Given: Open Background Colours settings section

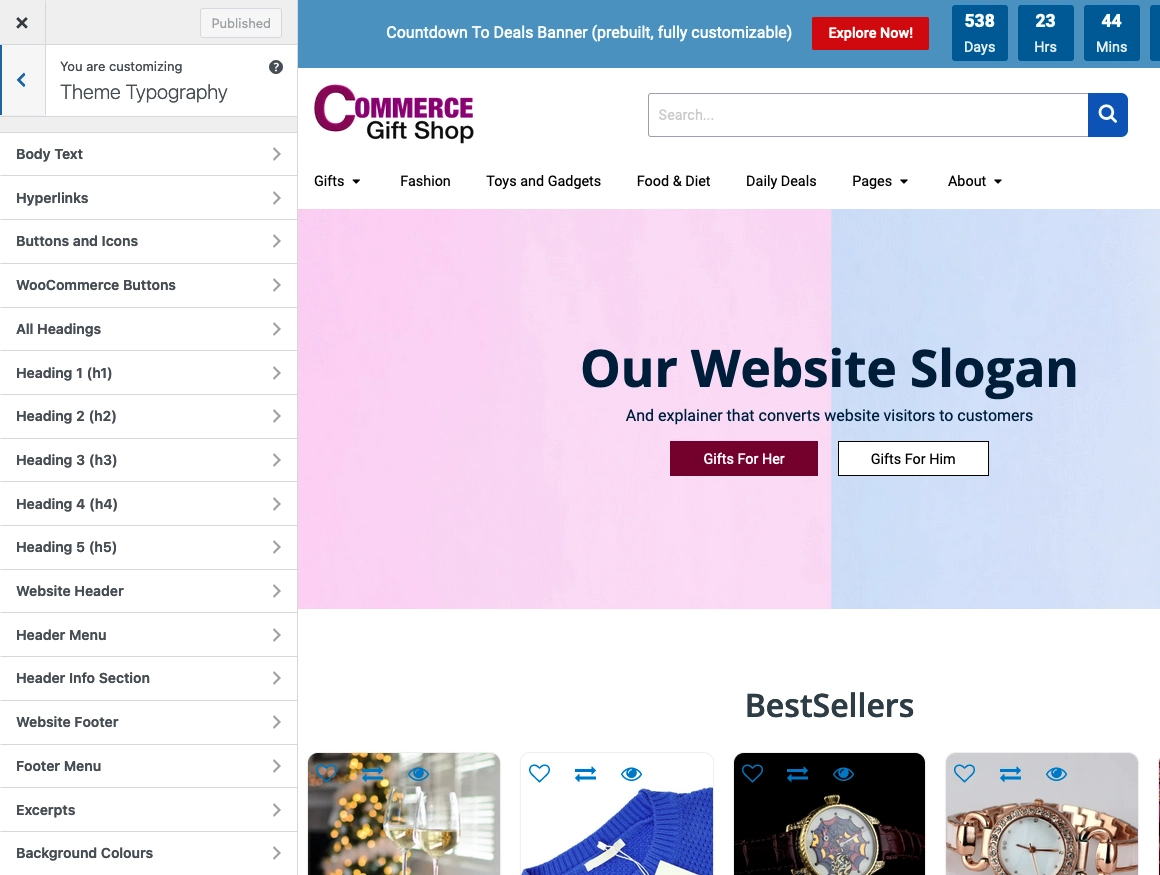Looking at the screenshot, I should click(149, 853).
